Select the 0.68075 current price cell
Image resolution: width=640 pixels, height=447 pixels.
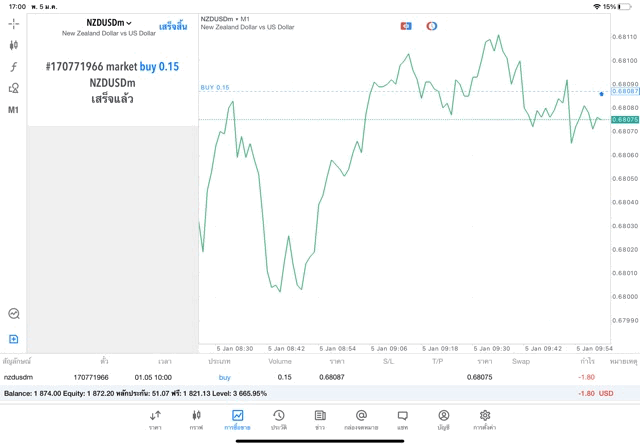[480, 377]
